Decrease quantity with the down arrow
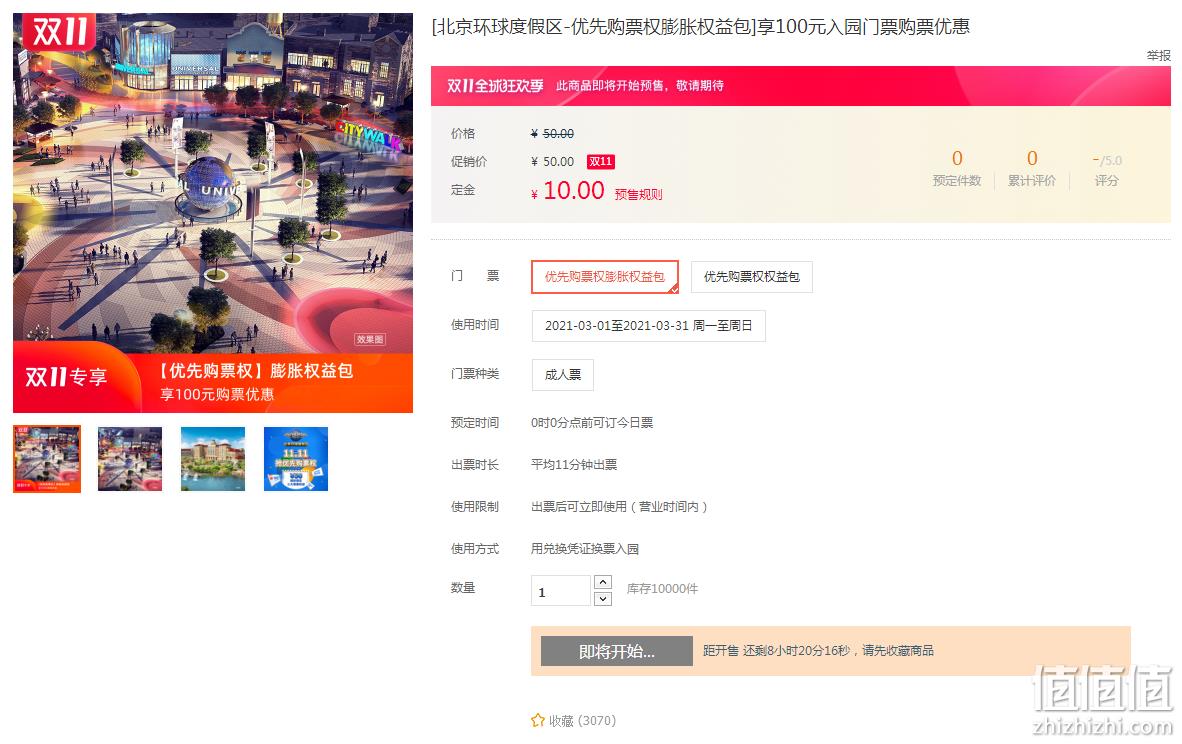This screenshot has width=1182, height=744. pyautogui.click(x=603, y=599)
